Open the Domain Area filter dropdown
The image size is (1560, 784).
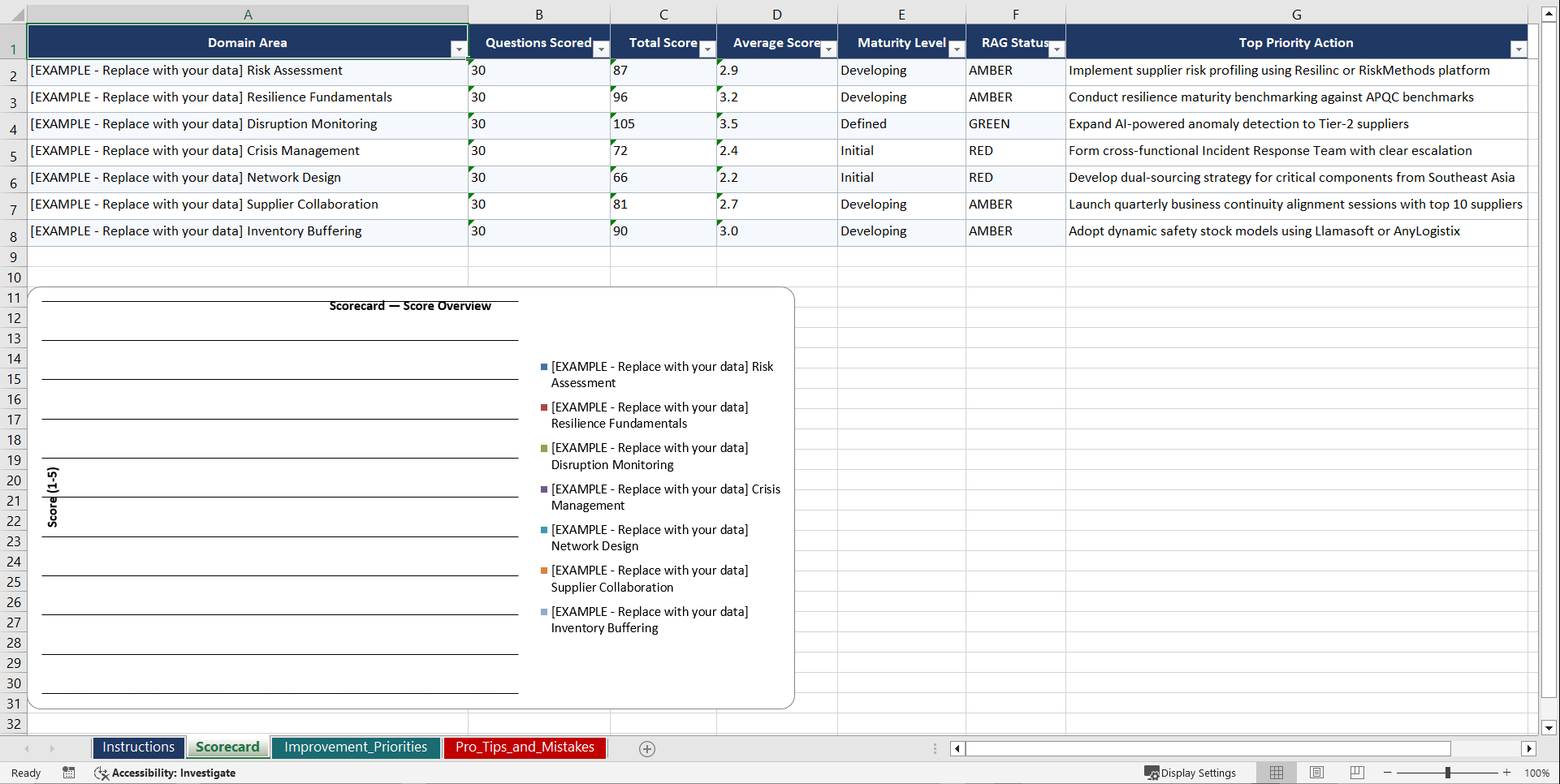pyautogui.click(x=459, y=49)
